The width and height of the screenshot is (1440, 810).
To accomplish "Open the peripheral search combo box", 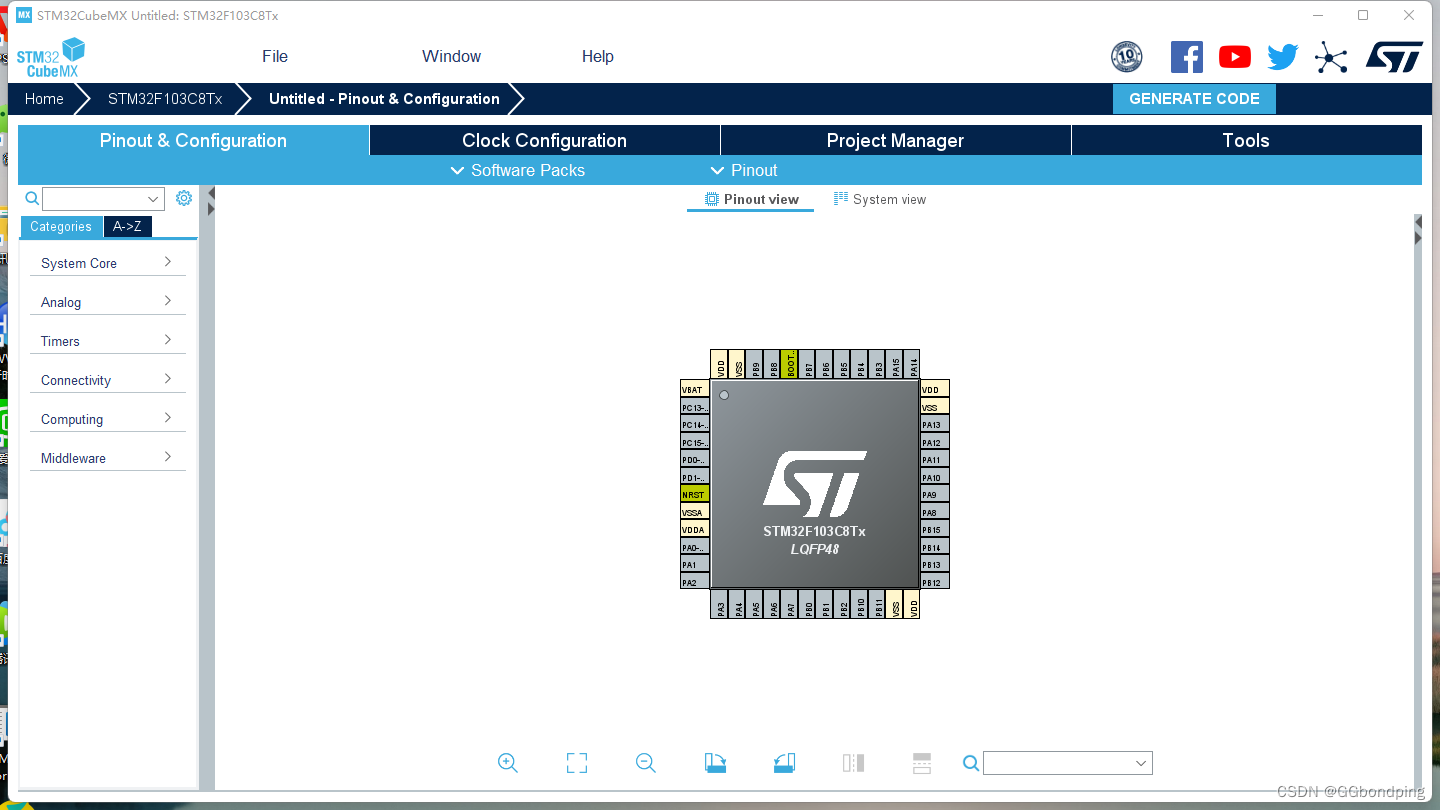I will [x=103, y=198].
